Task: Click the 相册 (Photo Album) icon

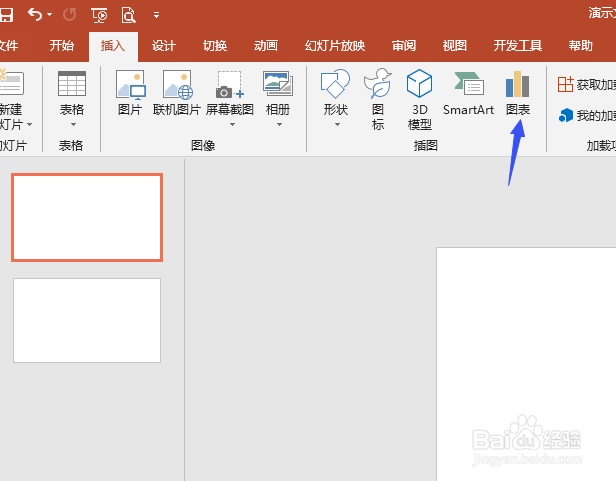Action: tap(278, 83)
